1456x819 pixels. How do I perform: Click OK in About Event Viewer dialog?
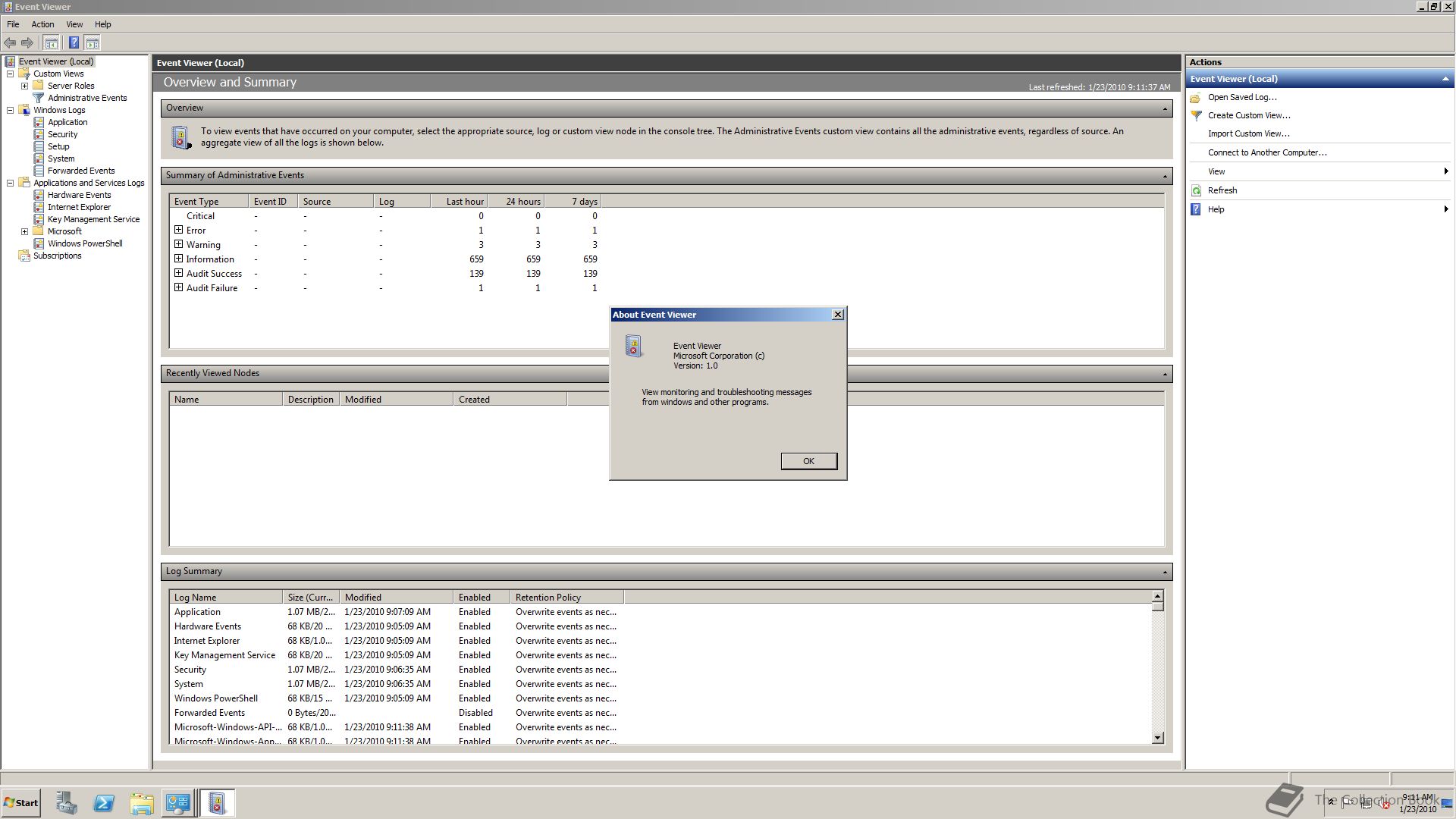pyautogui.click(x=809, y=461)
